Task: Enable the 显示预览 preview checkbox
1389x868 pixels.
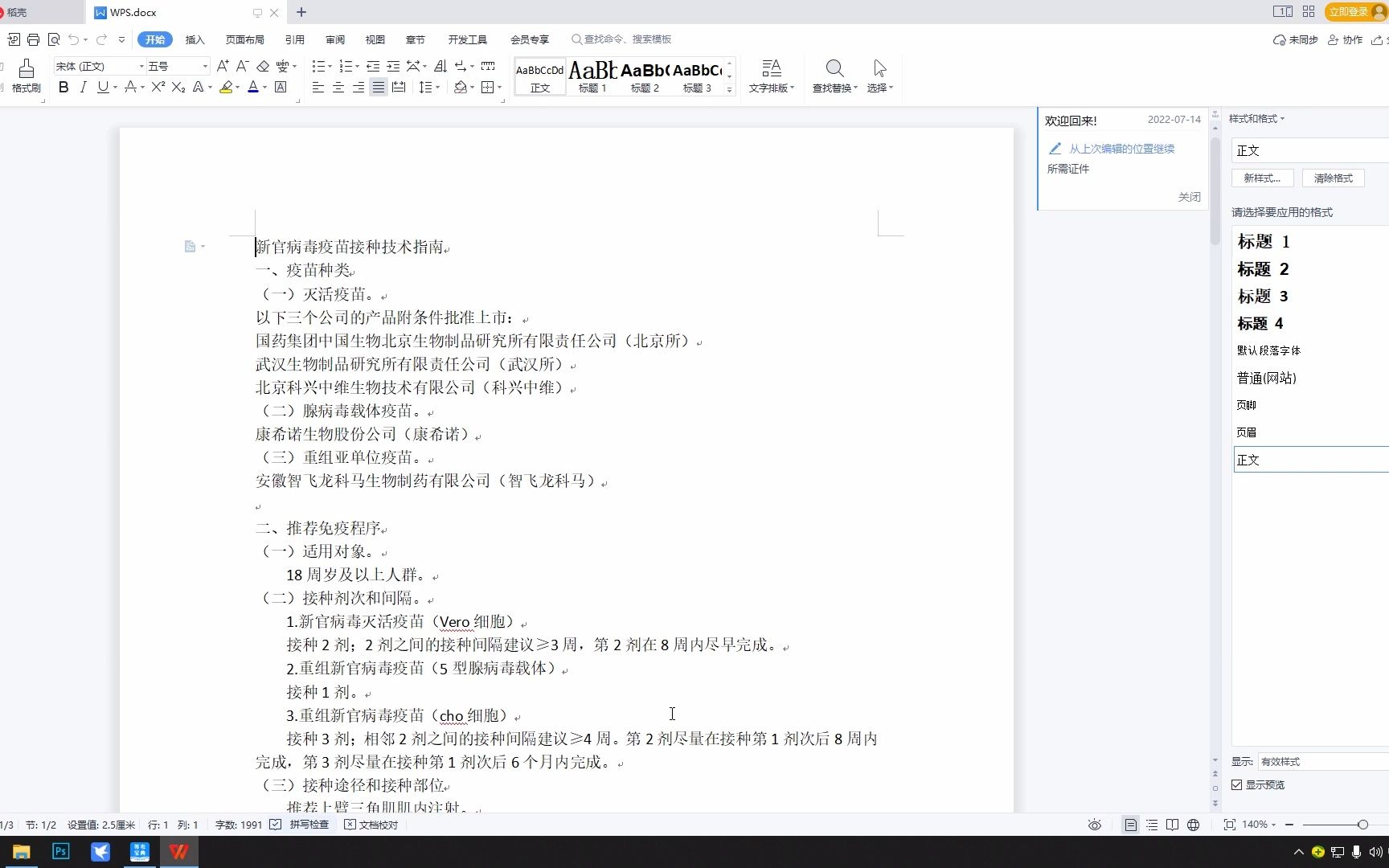Action: [x=1236, y=785]
